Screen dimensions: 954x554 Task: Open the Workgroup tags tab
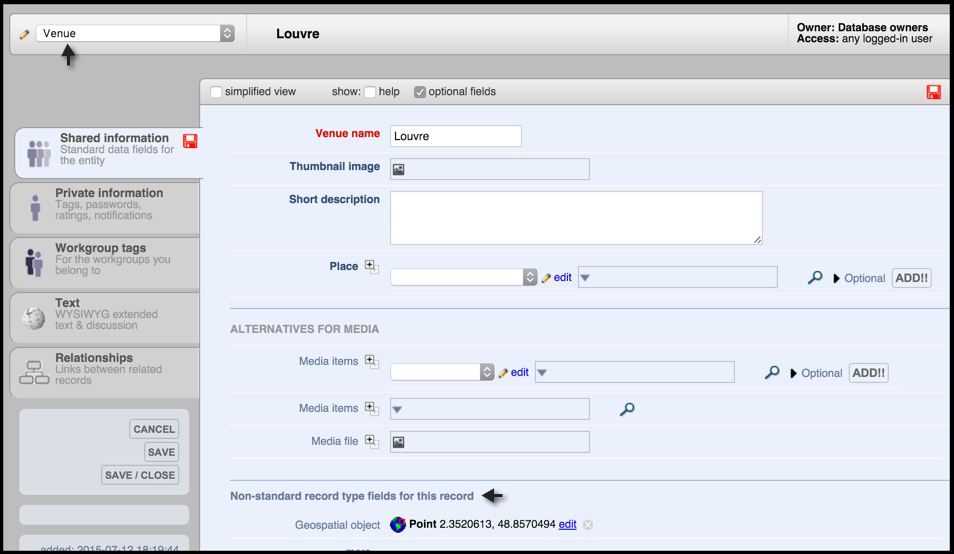(x=105, y=262)
